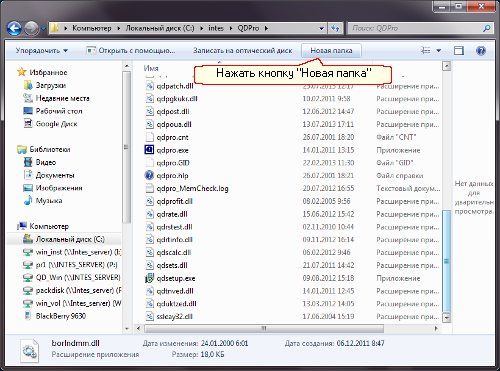Click the change view icon

pyautogui.click(x=426, y=51)
